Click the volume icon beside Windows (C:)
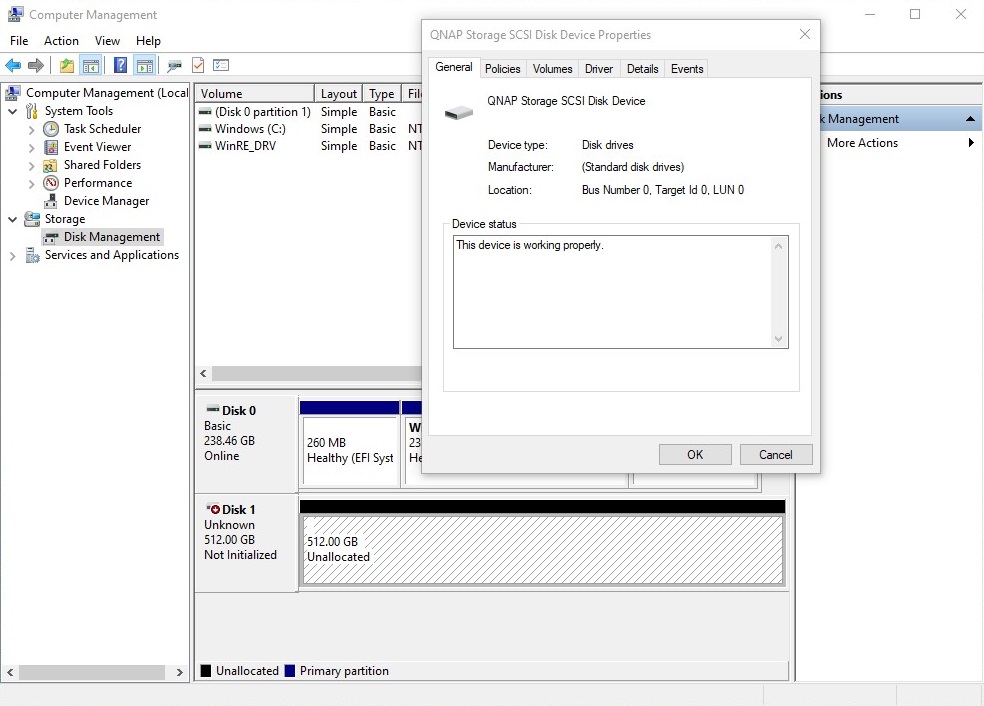Screen dimensions: 984x706 [205, 129]
